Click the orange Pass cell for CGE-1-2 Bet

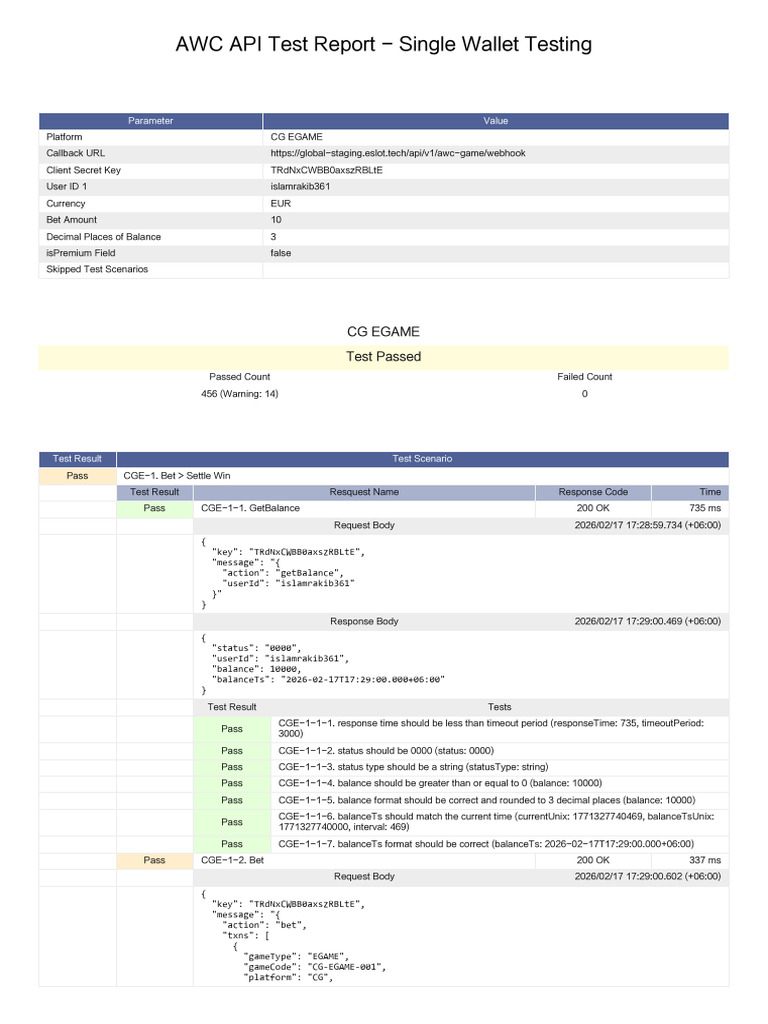154,861
